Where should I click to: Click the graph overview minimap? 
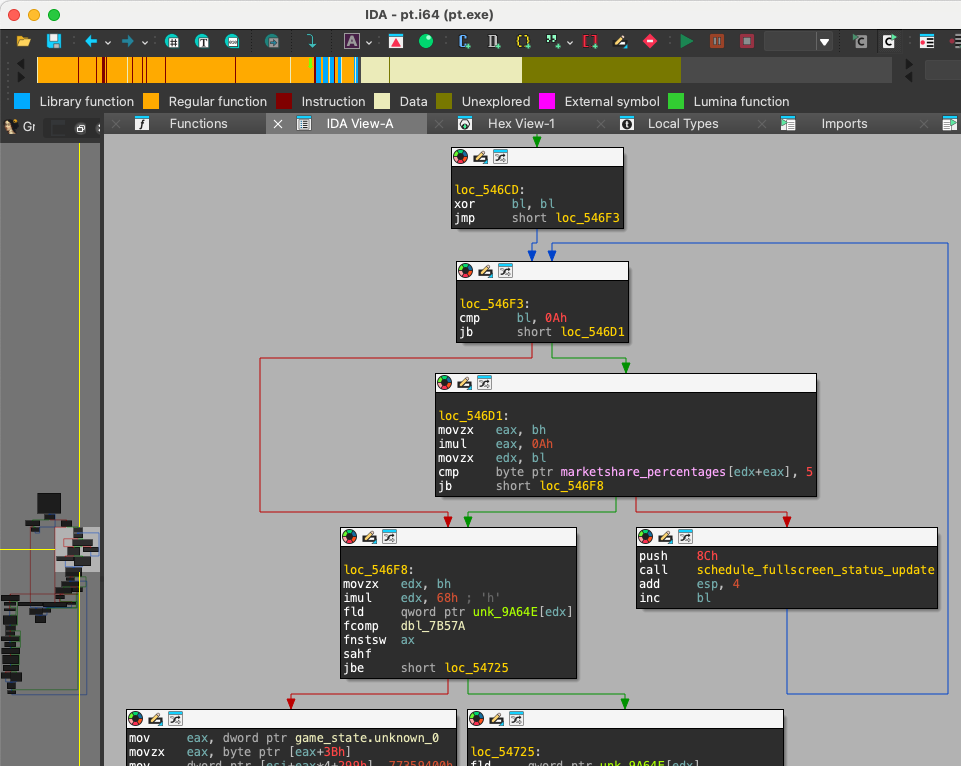(x=49, y=453)
